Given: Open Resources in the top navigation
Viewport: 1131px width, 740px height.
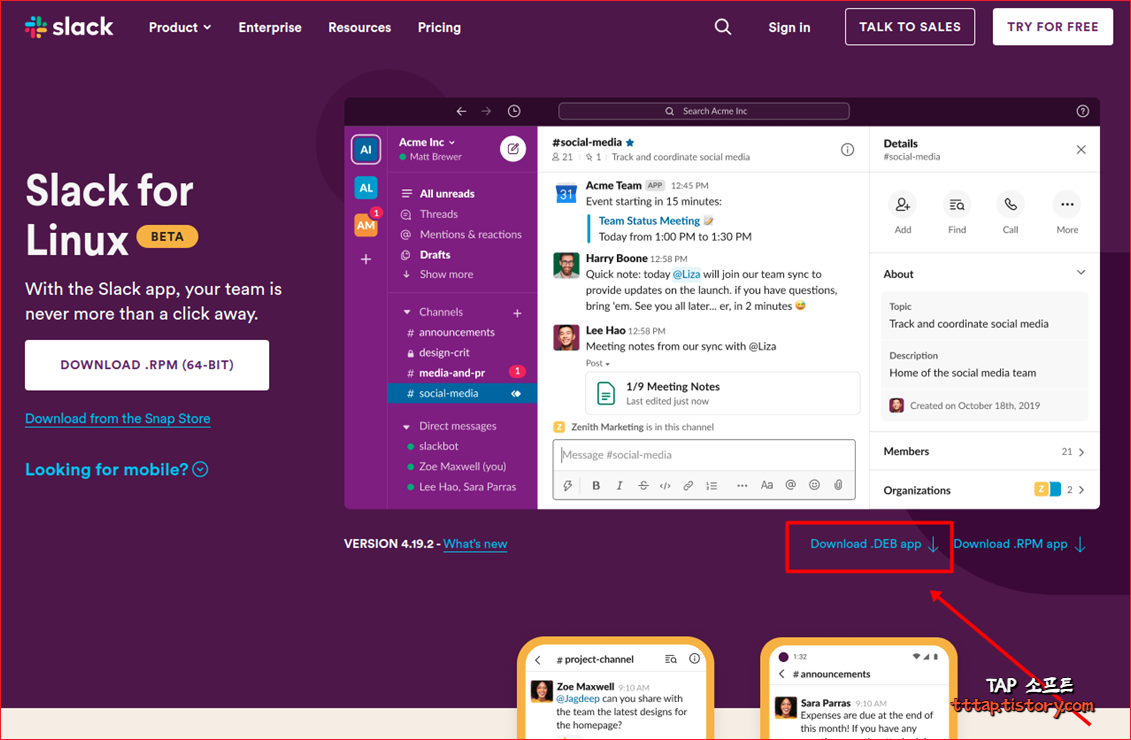Looking at the screenshot, I should pyautogui.click(x=359, y=27).
